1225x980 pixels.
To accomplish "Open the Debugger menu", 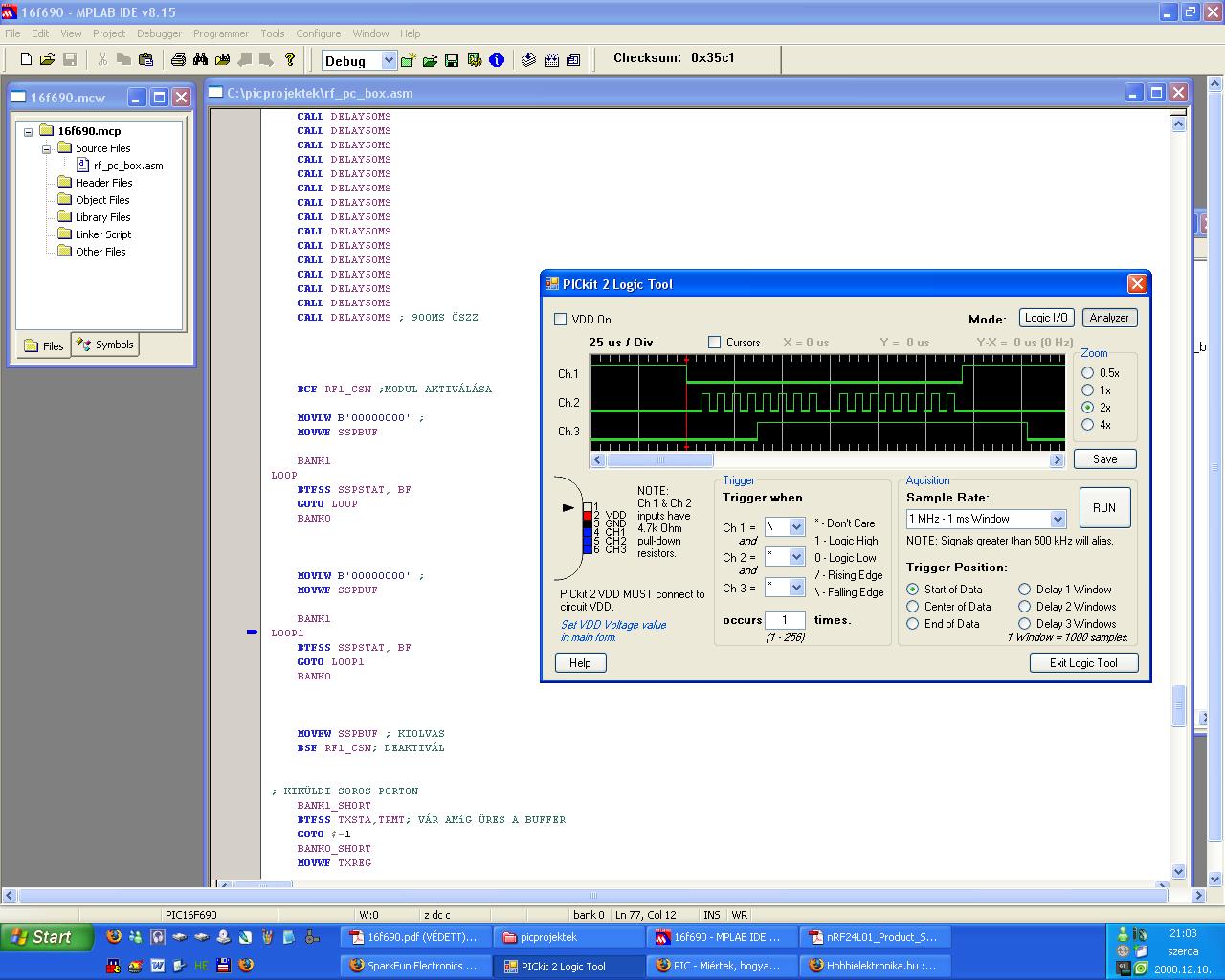I will pyautogui.click(x=159, y=33).
